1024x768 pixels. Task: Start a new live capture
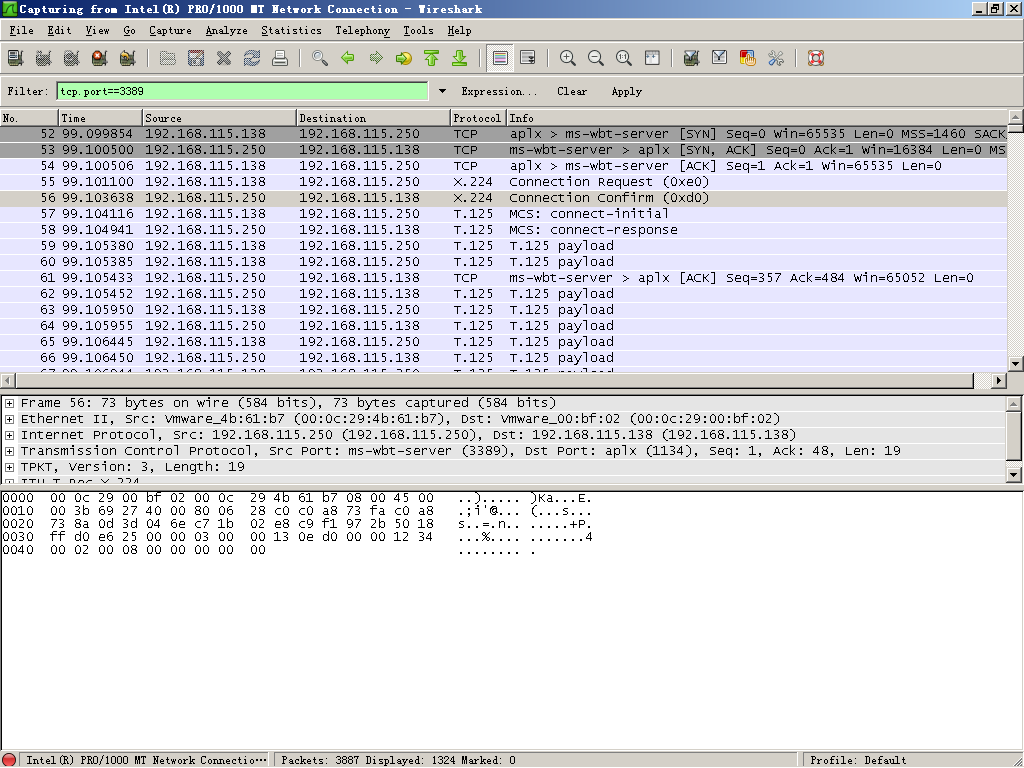pos(72,58)
